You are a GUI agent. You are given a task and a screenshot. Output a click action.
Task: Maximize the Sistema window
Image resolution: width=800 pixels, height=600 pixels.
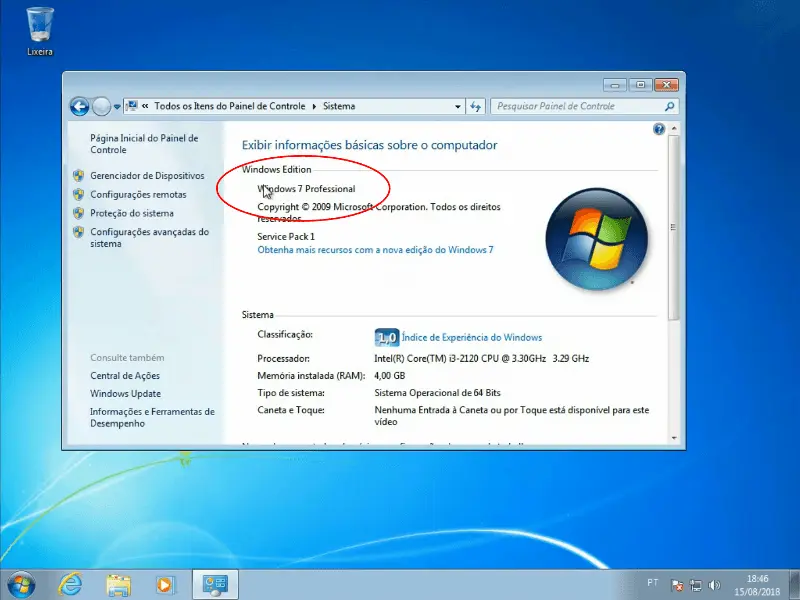click(640, 85)
